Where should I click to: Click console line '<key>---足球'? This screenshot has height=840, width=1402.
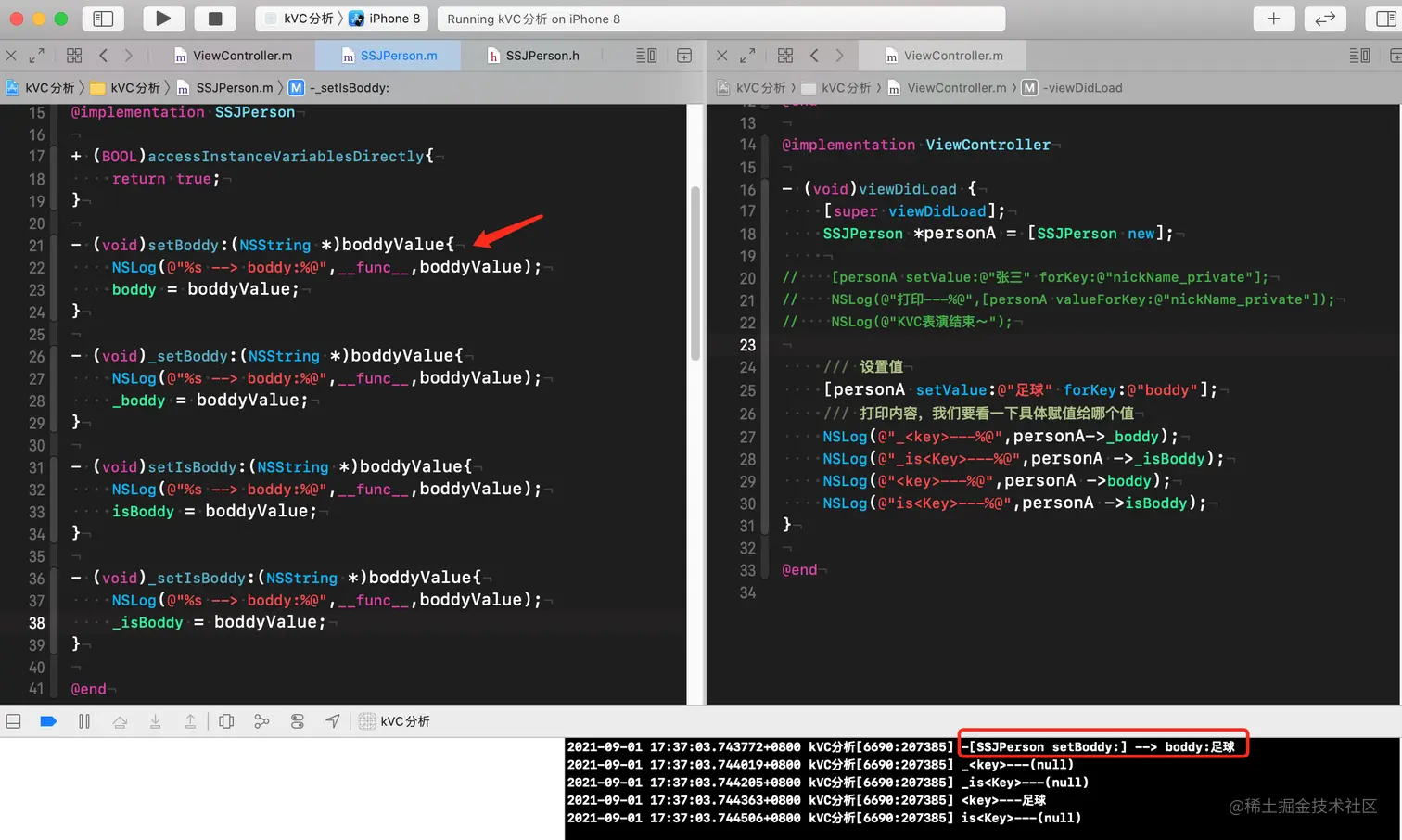pyautogui.click(x=1003, y=800)
